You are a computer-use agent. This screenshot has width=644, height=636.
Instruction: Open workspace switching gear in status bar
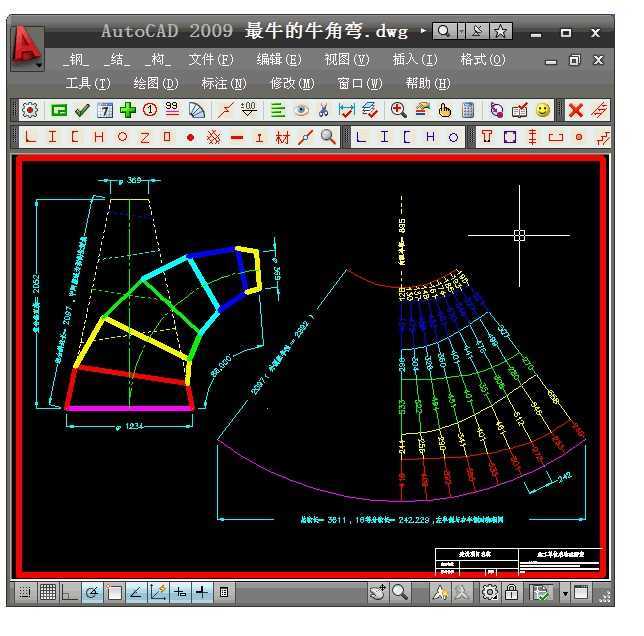(x=489, y=592)
